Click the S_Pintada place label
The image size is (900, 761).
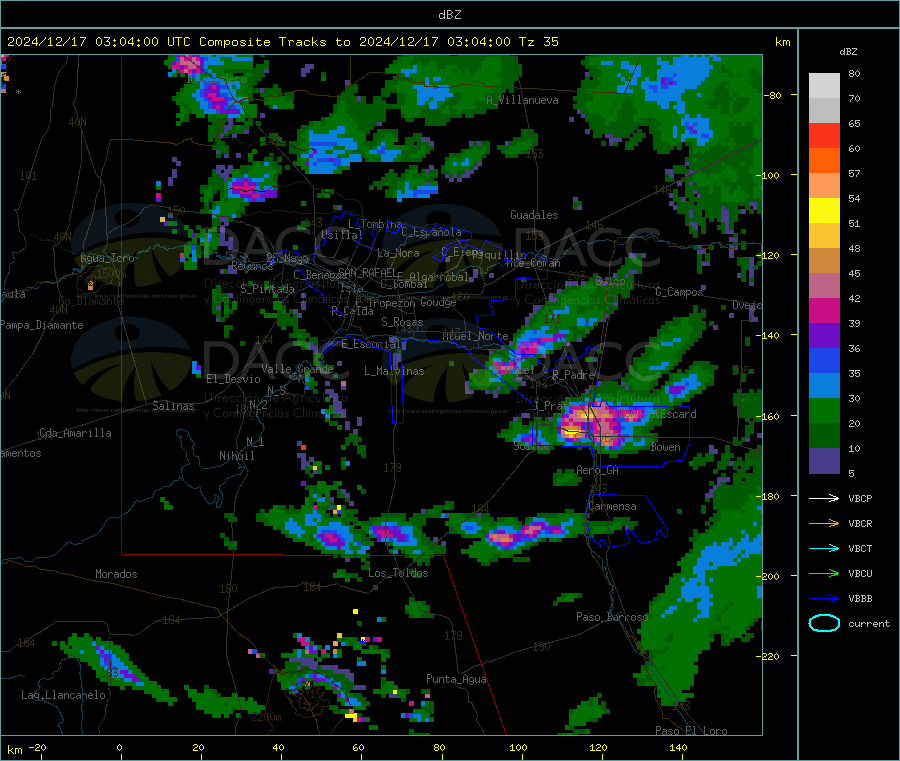pyautogui.click(x=267, y=288)
